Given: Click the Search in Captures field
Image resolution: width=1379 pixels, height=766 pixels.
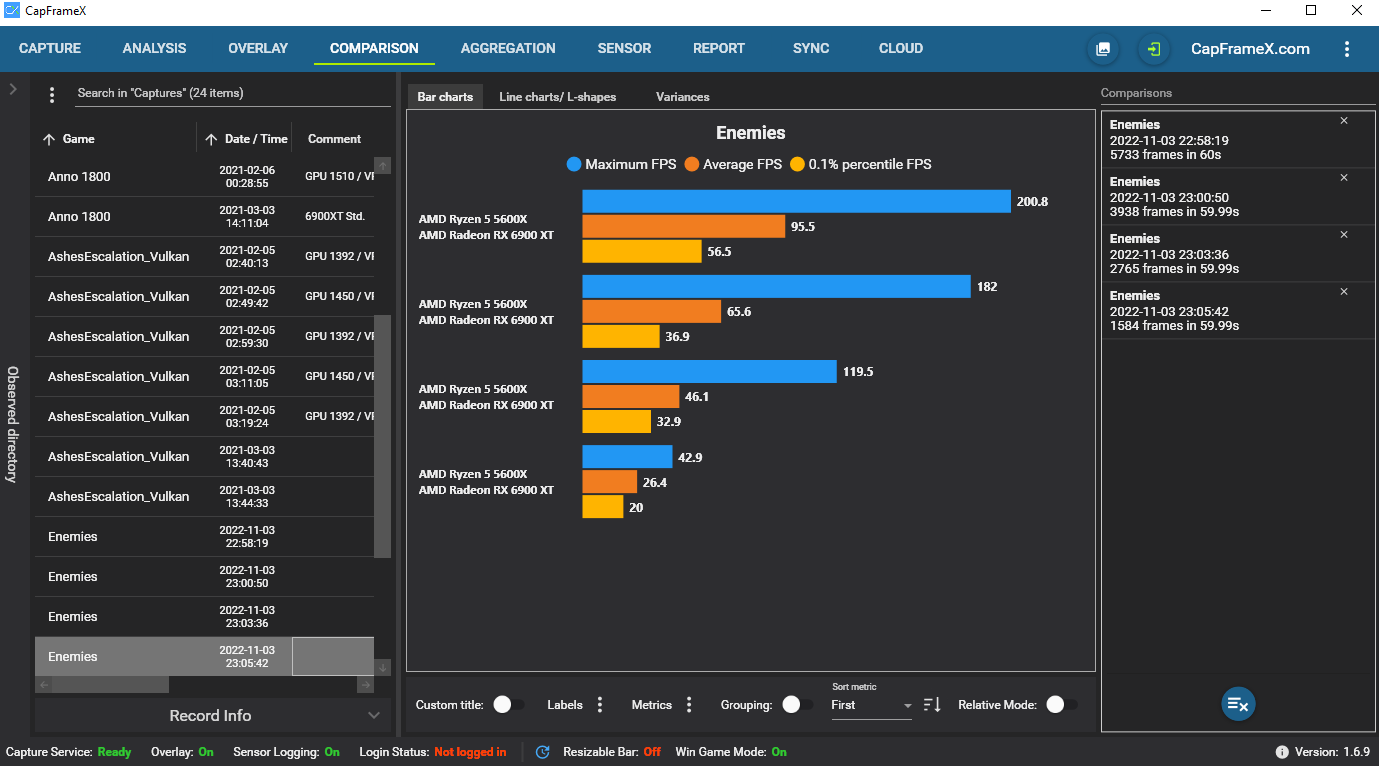Looking at the screenshot, I should click(x=233, y=93).
